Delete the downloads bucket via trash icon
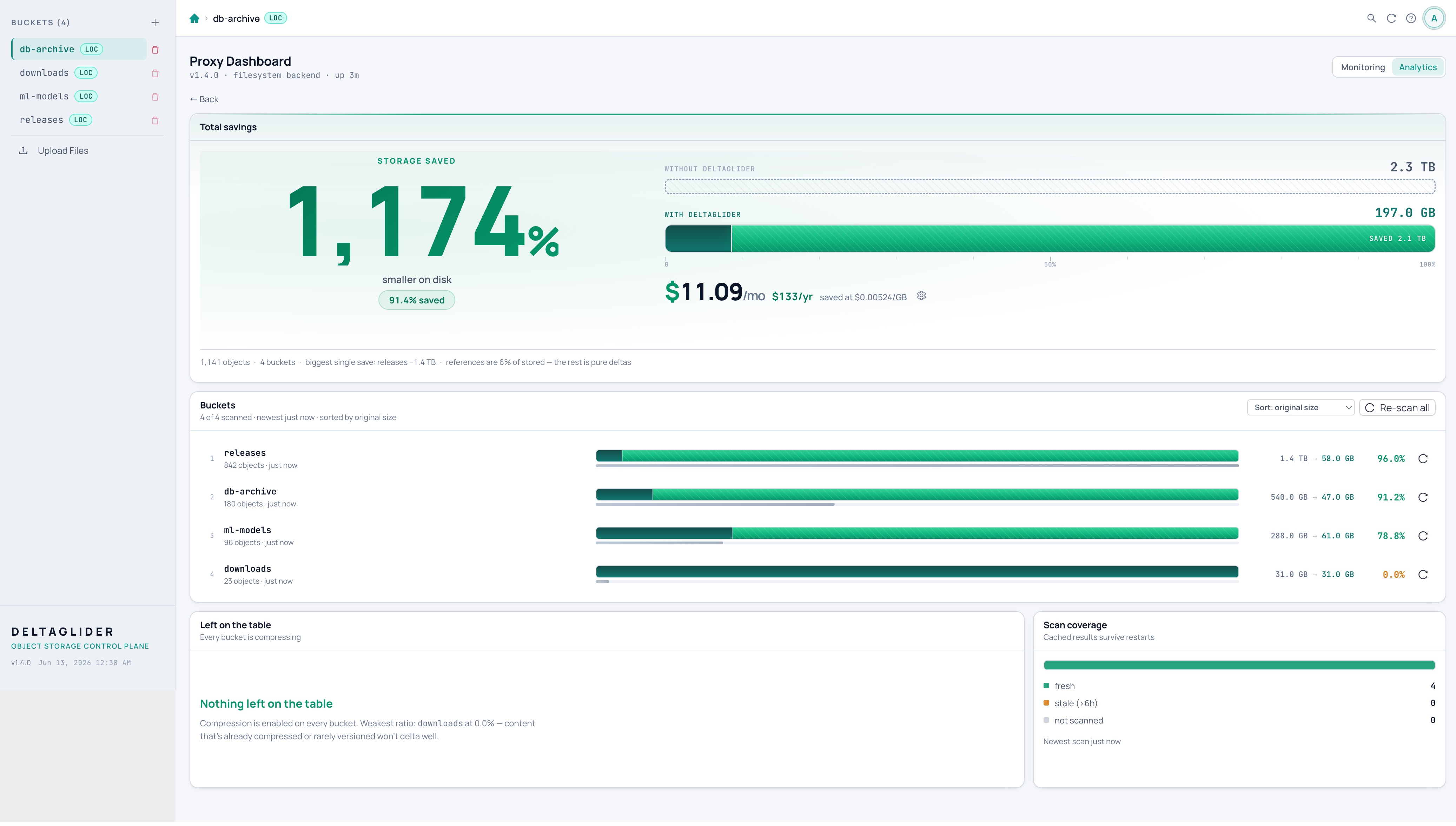The width and height of the screenshot is (1456, 826). (x=155, y=73)
